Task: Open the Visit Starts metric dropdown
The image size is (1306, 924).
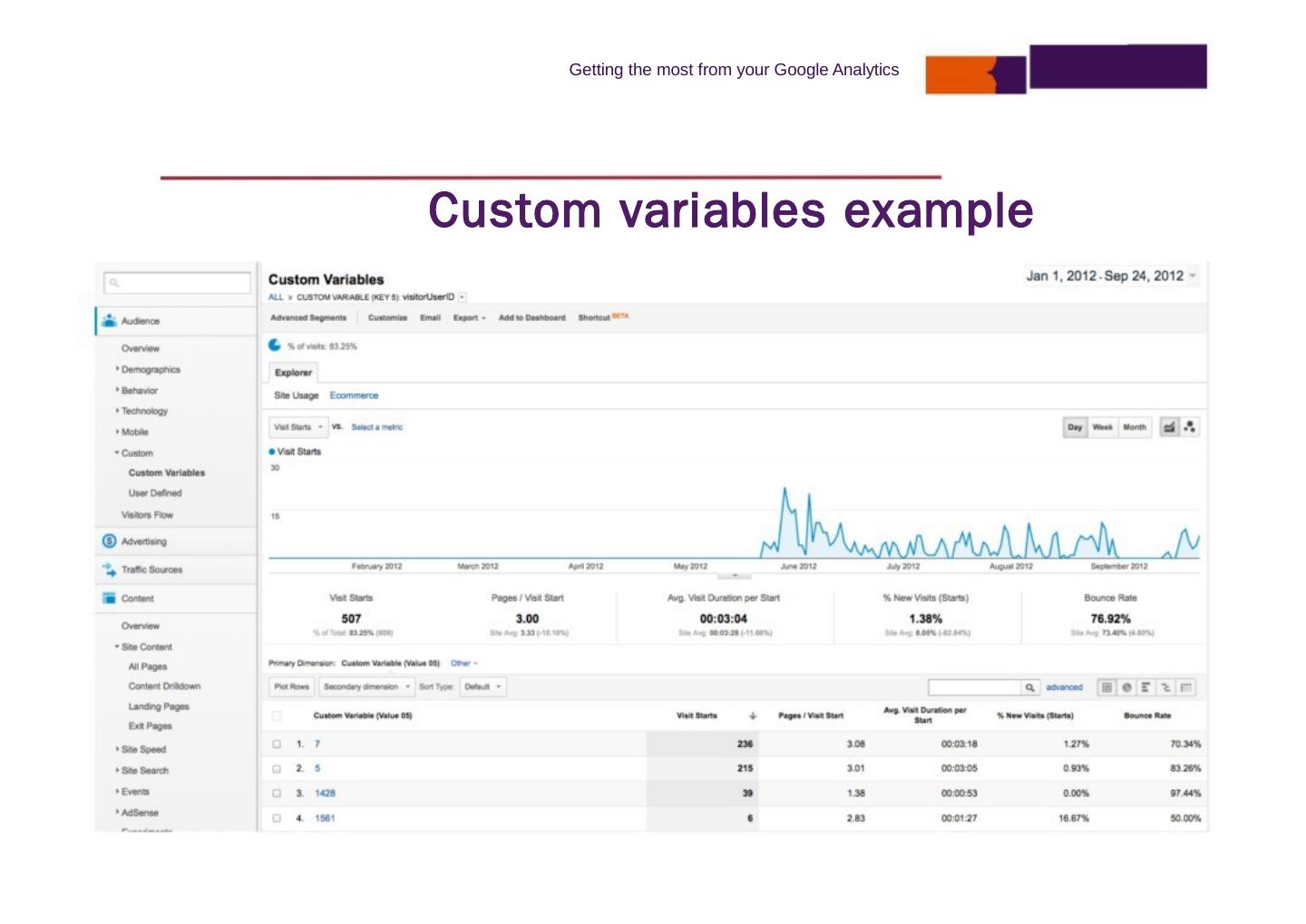Action: coord(298,427)
